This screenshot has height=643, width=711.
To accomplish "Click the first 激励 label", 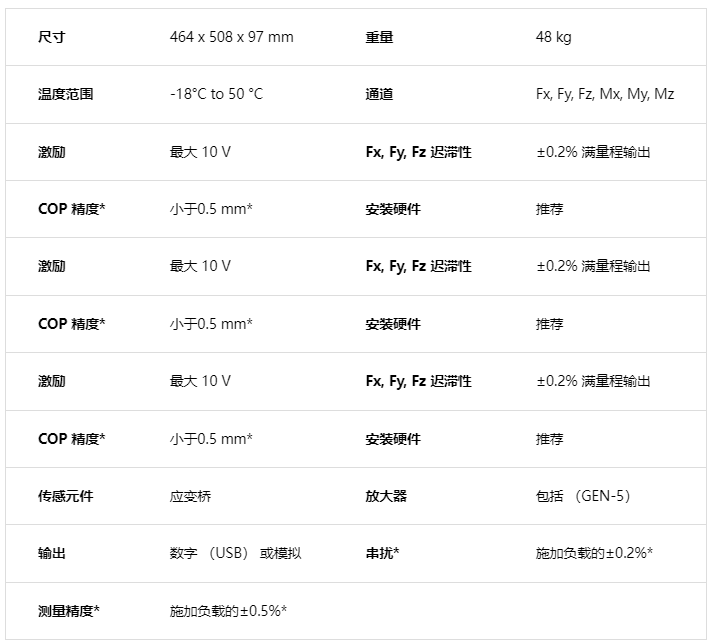I will pyautogui.click(x=52, y=152).
